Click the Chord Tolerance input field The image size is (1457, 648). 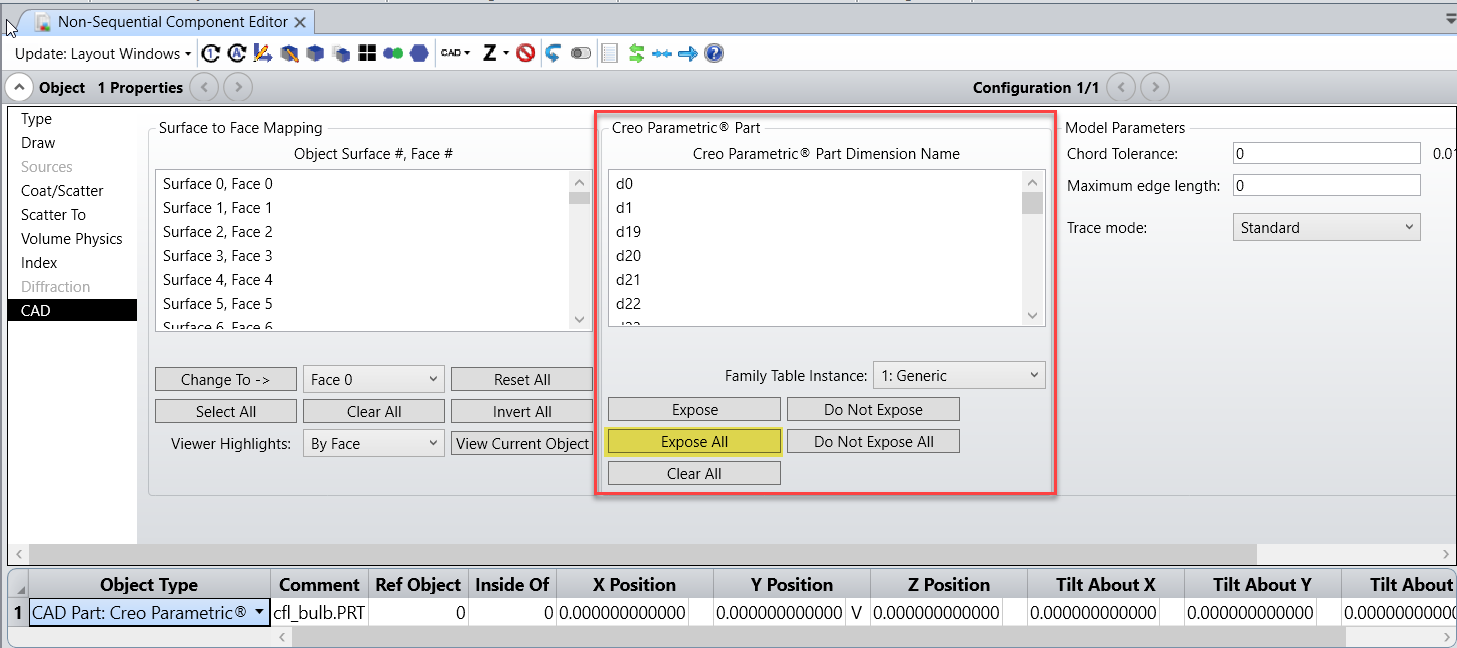(1326, 154)
